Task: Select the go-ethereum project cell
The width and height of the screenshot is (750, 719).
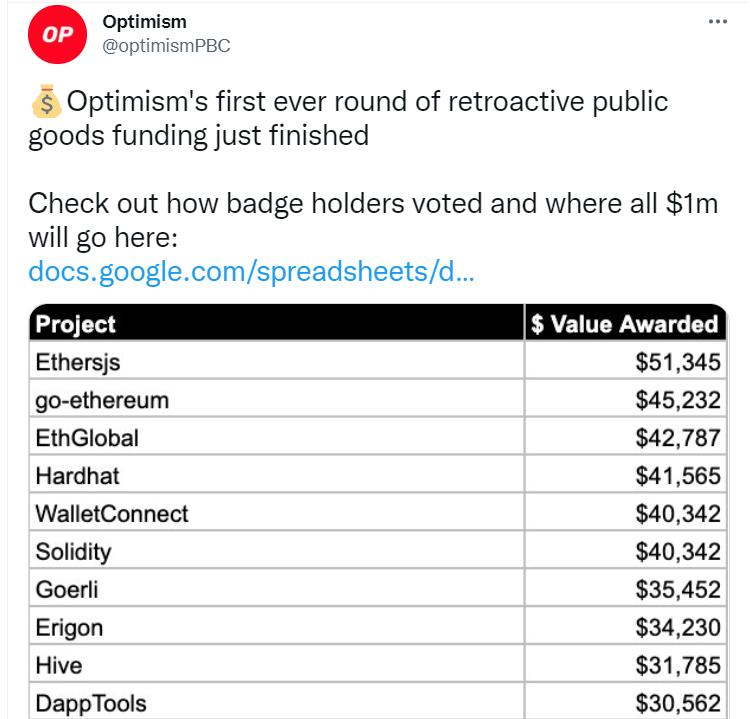Action: pyautogui.click(x=102, y=400)
